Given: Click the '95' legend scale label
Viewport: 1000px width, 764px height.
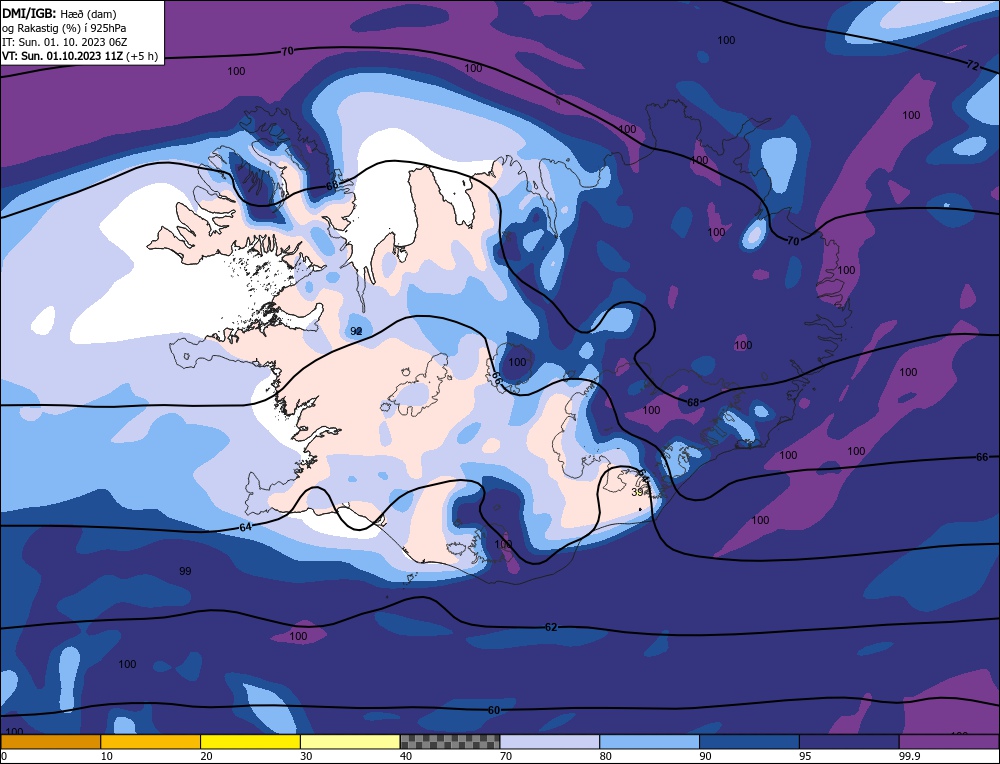Looking at the screenshot, I should [x=805, y=756].
